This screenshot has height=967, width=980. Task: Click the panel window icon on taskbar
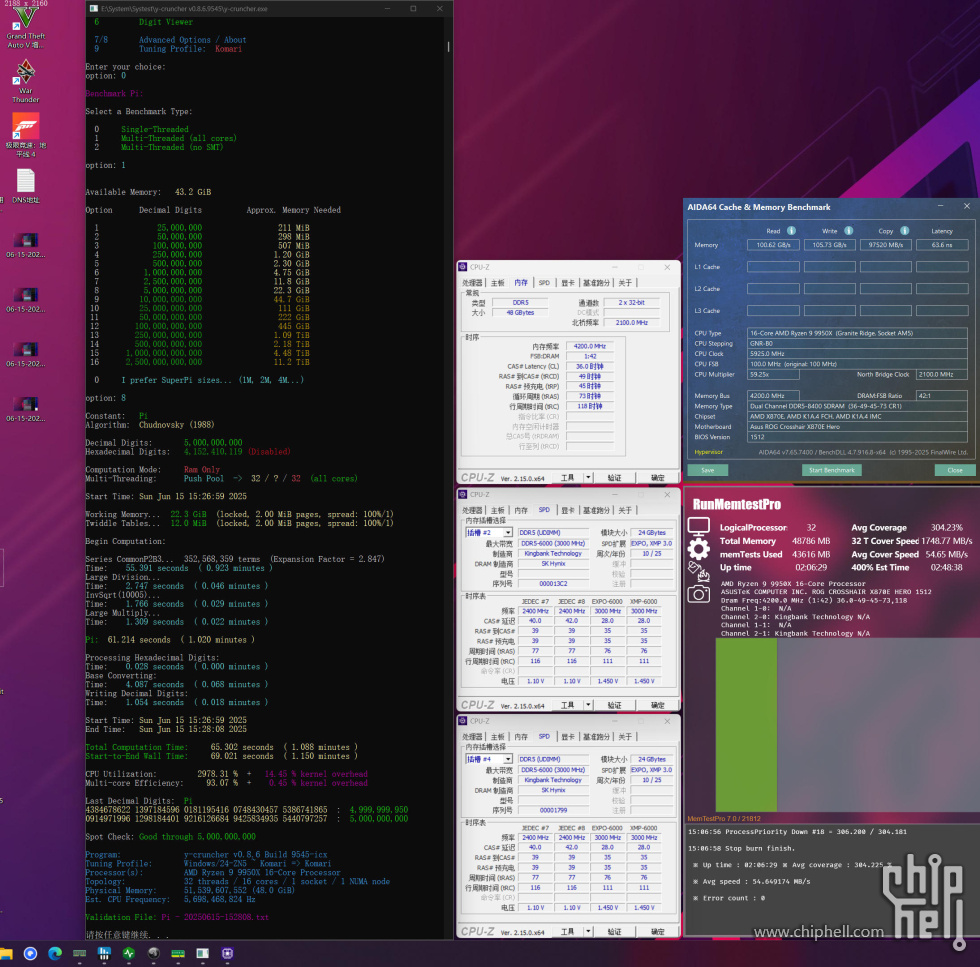coord(202,953)
